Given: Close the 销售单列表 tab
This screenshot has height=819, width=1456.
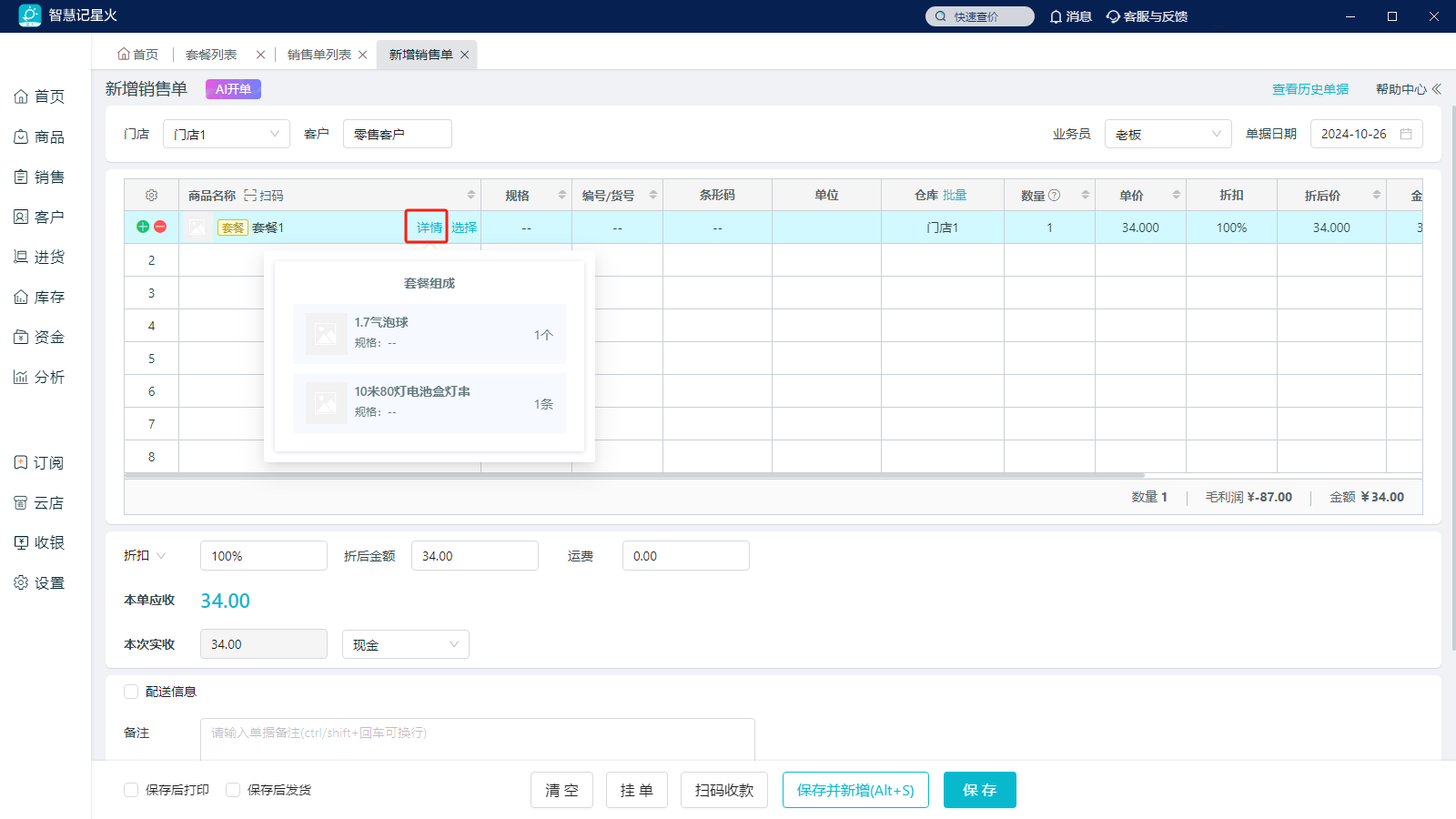Looking at the screenshot, I should click(x=362, y=55).
